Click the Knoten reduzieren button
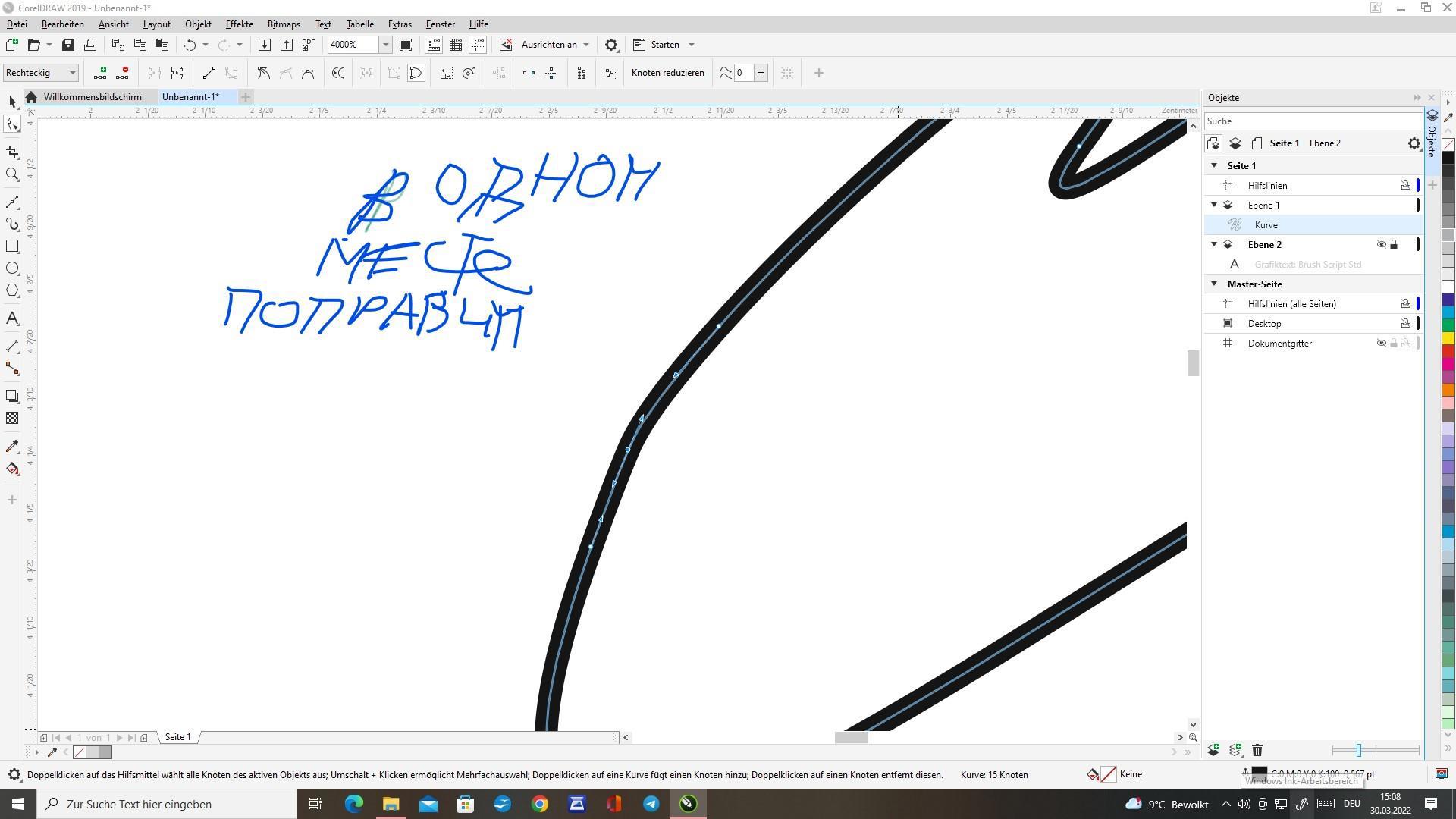1456x819 pixels. pyautogui.click(x=667, y=73)
